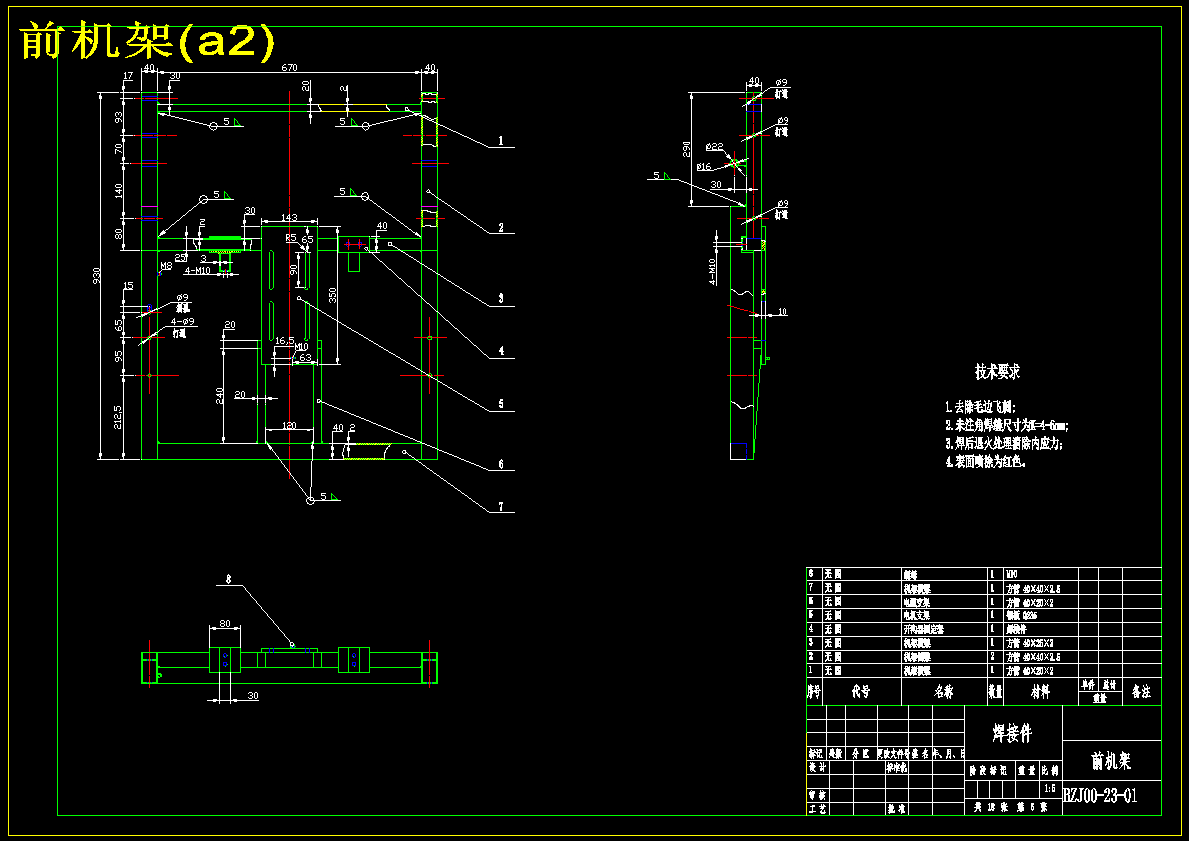This screenshot has height=841, width=1189.
Task: Click the 阶段标记 label cell
Action: click(x=989, y=770)
